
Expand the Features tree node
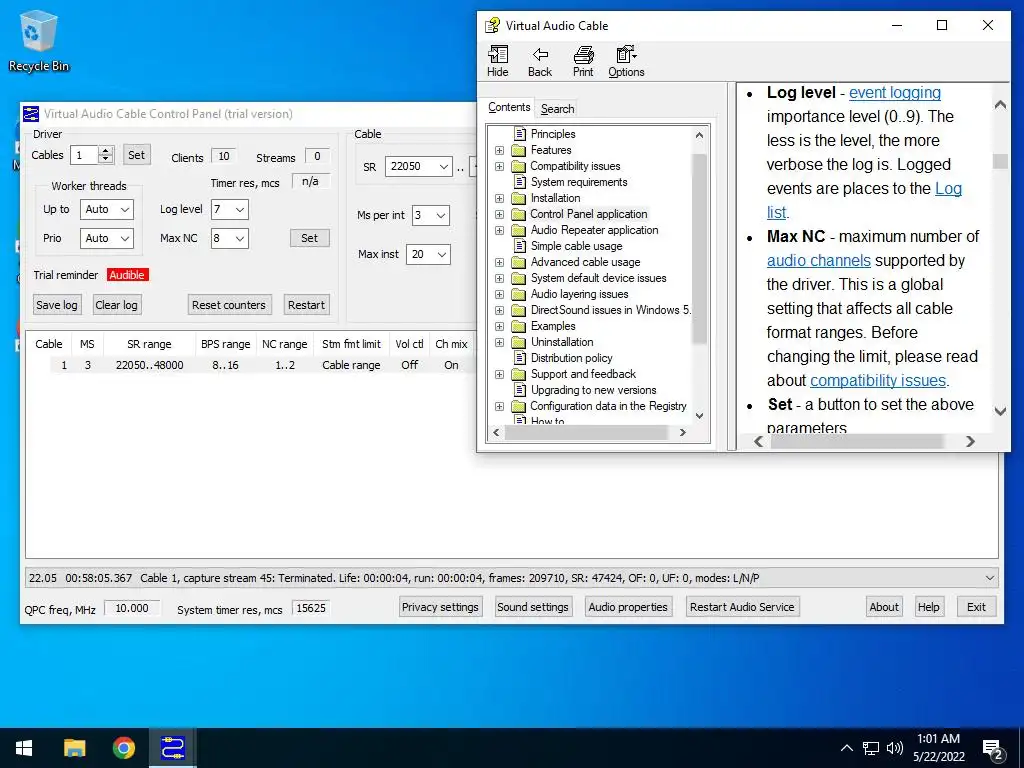click(500, 150)
